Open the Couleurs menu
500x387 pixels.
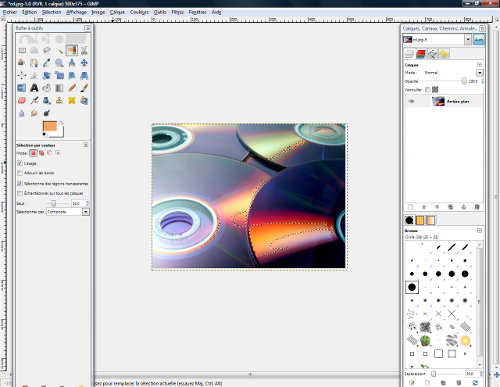(139, 12)
